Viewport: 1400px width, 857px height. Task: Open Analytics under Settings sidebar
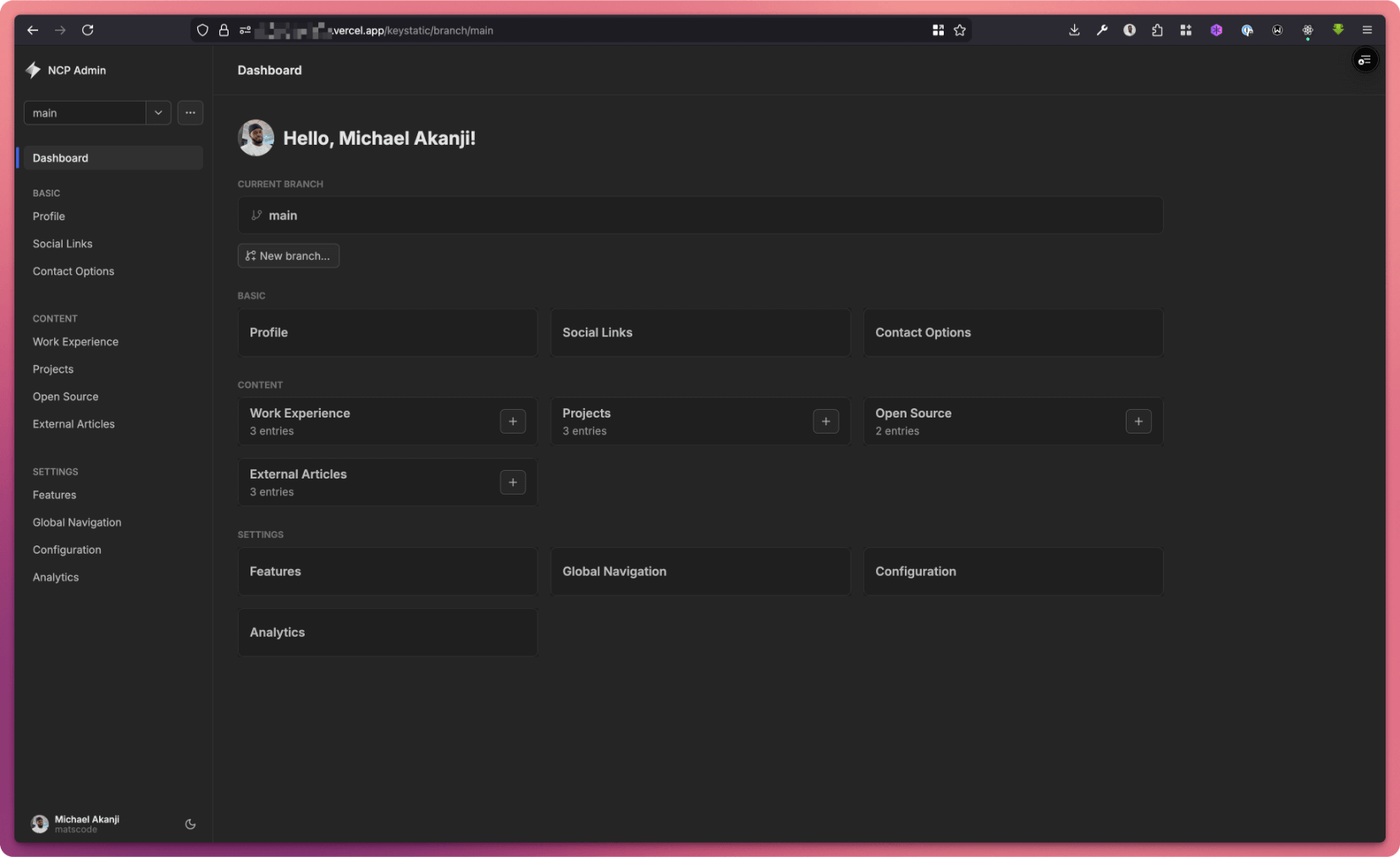(x=56, y=577)
